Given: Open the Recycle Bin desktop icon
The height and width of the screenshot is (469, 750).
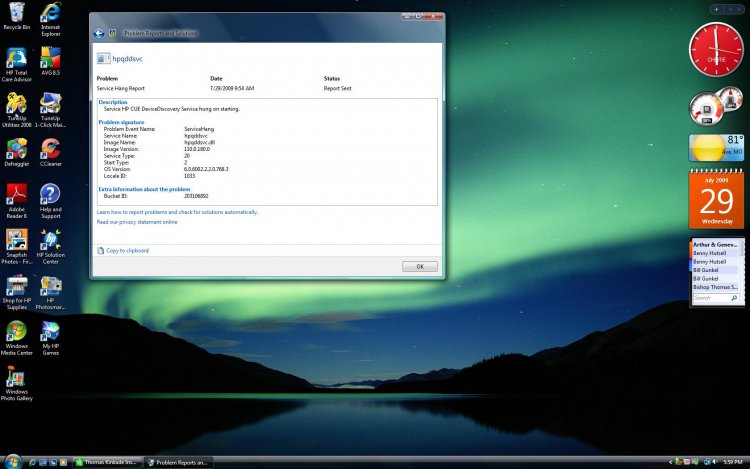Looking at the screenshot, I should tap(16, 14).
